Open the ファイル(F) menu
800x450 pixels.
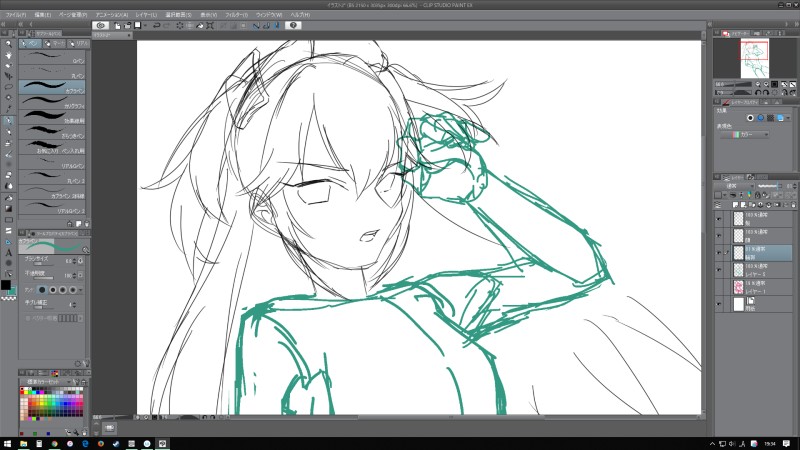16,15
